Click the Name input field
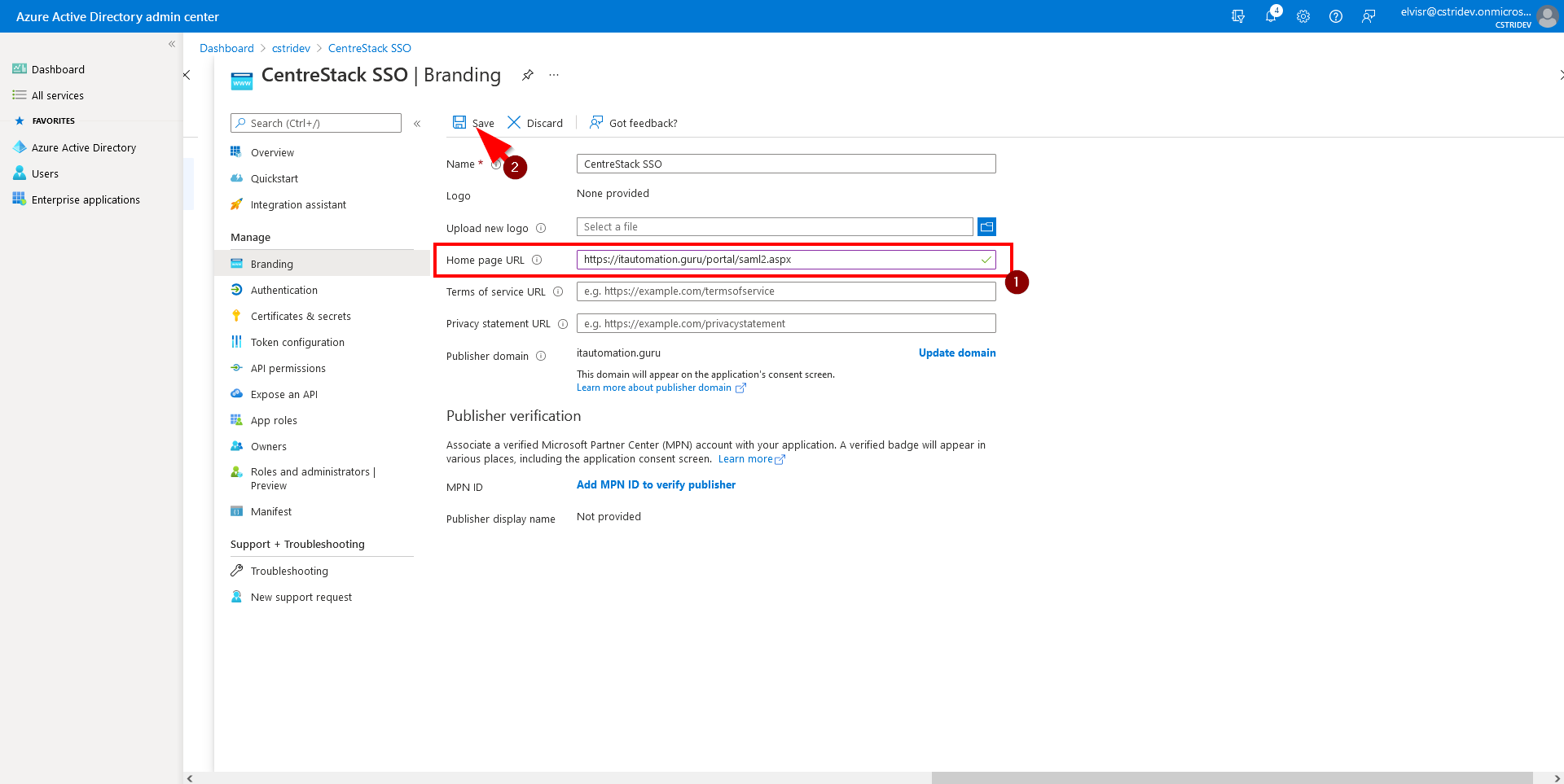Viewport: 1564px width, 784px height. point(786,164)
